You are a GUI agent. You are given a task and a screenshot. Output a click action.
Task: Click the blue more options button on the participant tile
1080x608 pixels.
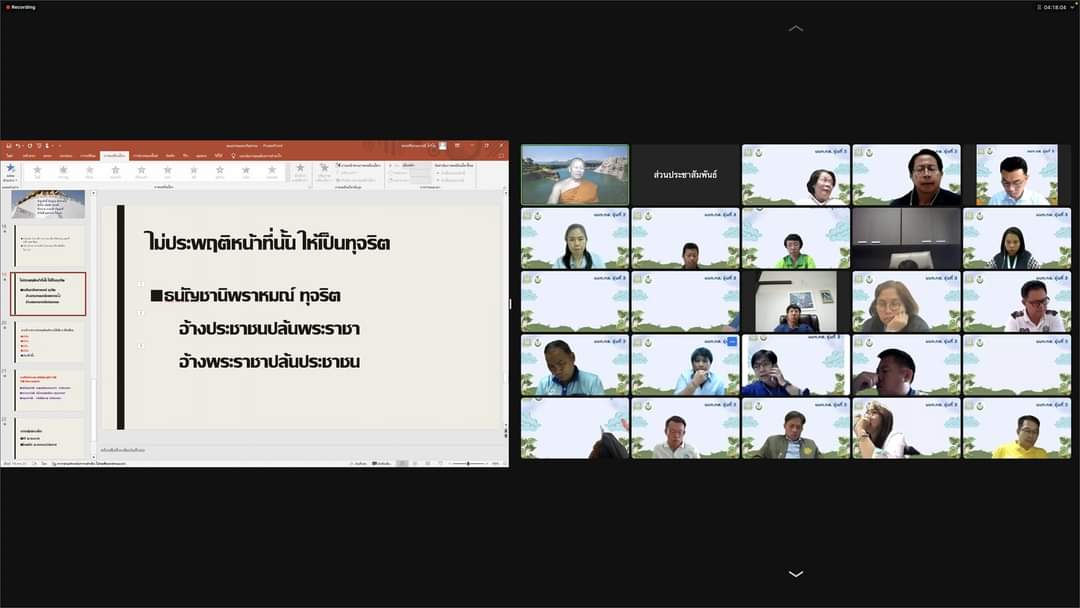[x=732, y=342]
